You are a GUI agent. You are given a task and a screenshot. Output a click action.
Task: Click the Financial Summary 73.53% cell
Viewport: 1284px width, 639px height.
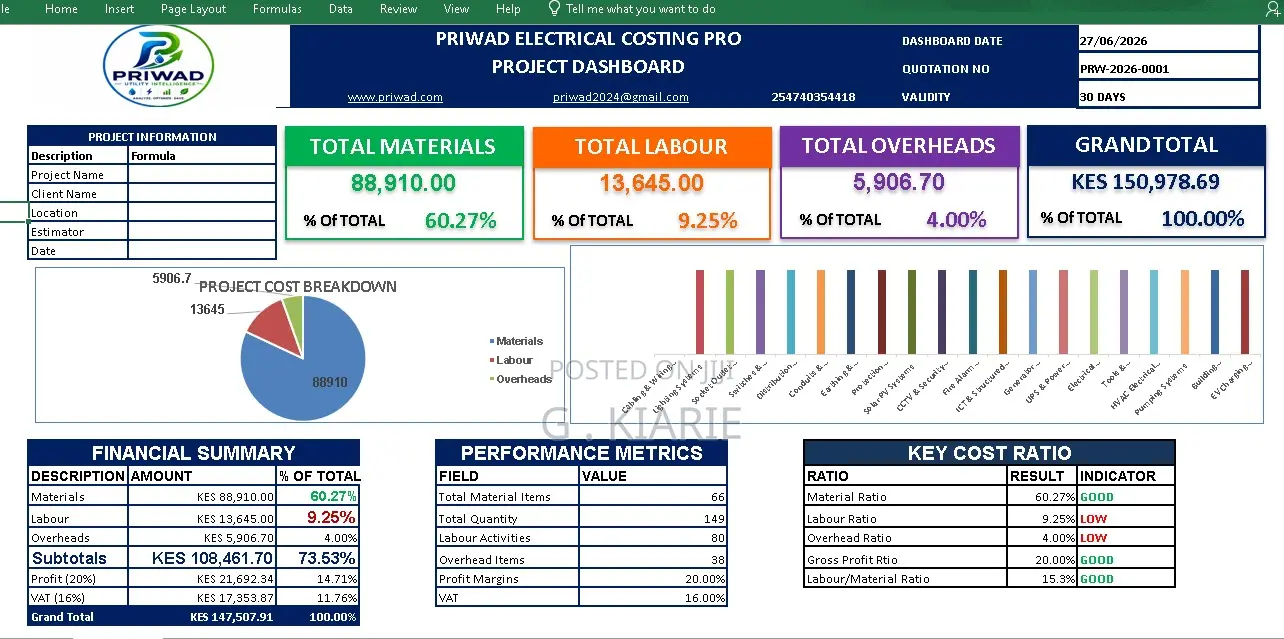tap(318, 558)
